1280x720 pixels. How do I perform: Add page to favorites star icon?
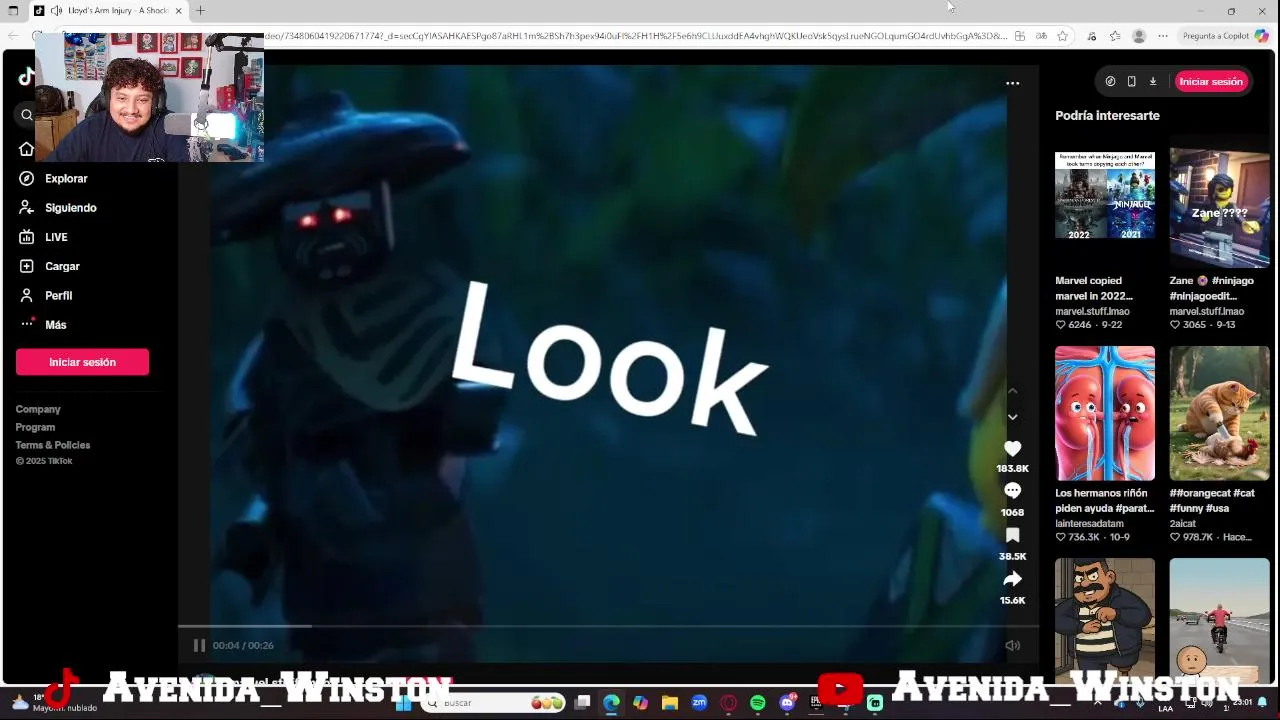[x=1062, y=36]
